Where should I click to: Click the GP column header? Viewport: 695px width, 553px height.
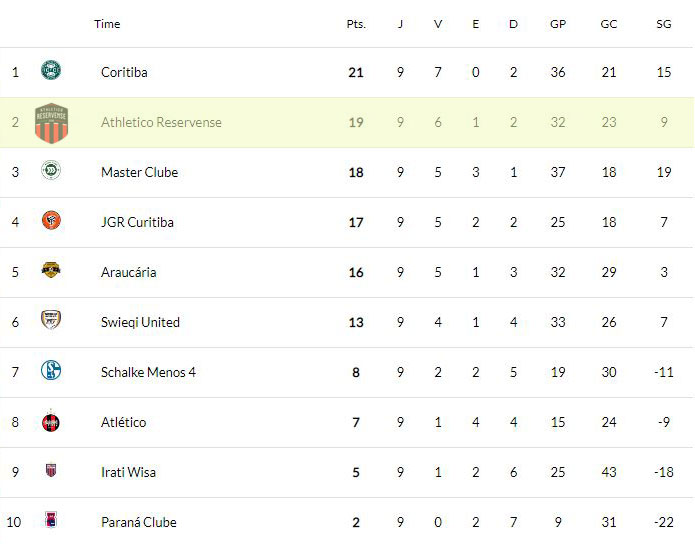click(x=558, y=24)
